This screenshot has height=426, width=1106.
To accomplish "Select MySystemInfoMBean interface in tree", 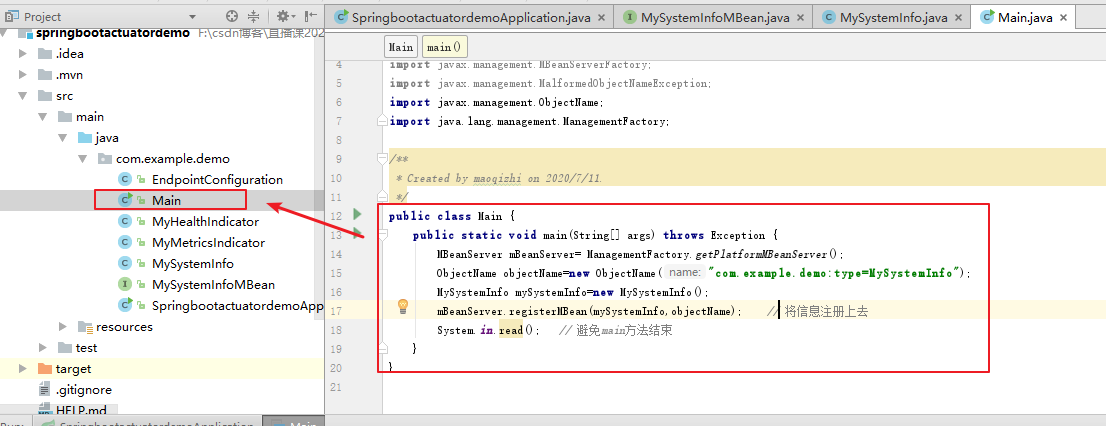I will (213, 285).
